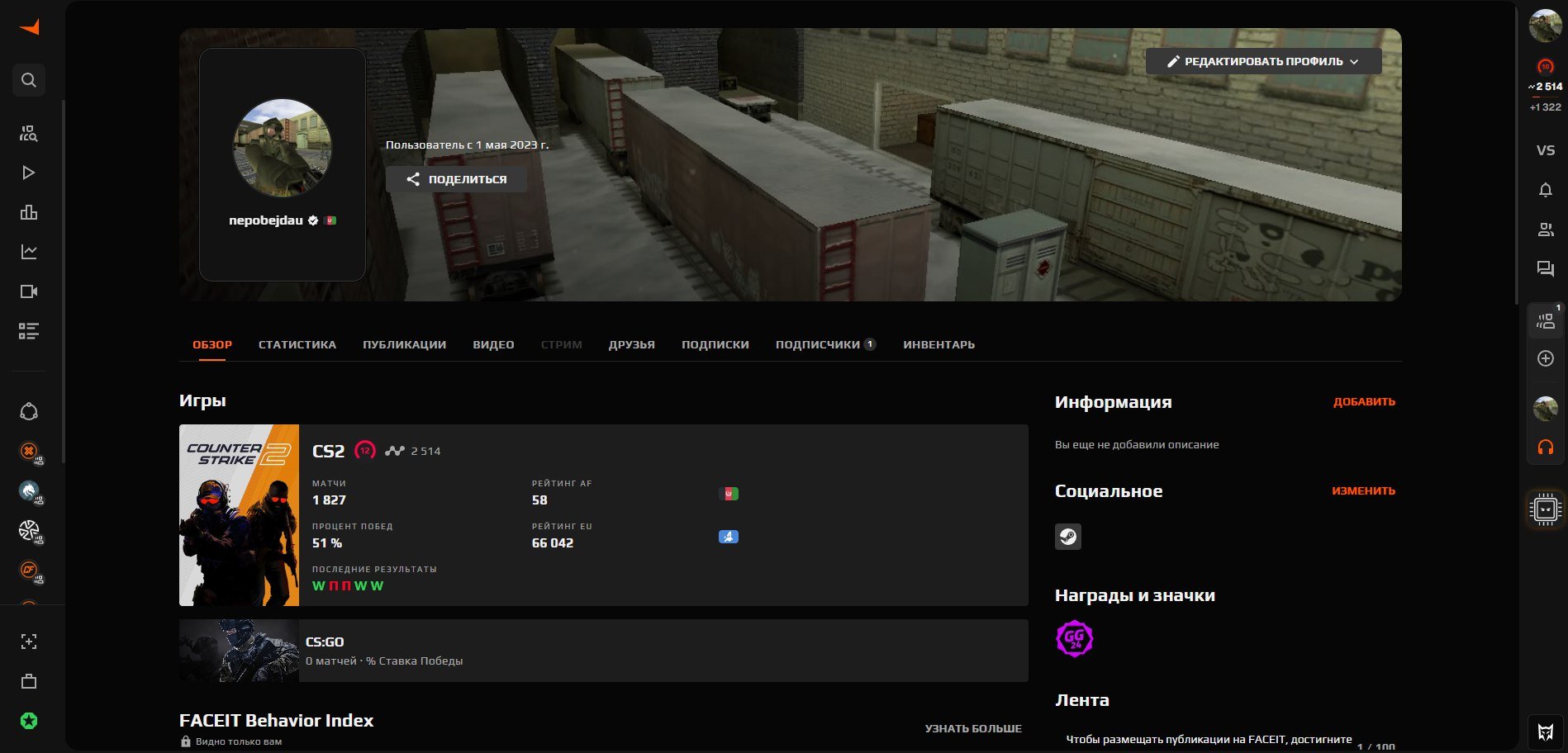Image resolution: width=1568 pixels, height=753 pixels.
Task: Open notifications via the bell icon
Action: pyautogui.click(x=1546, y=190)
